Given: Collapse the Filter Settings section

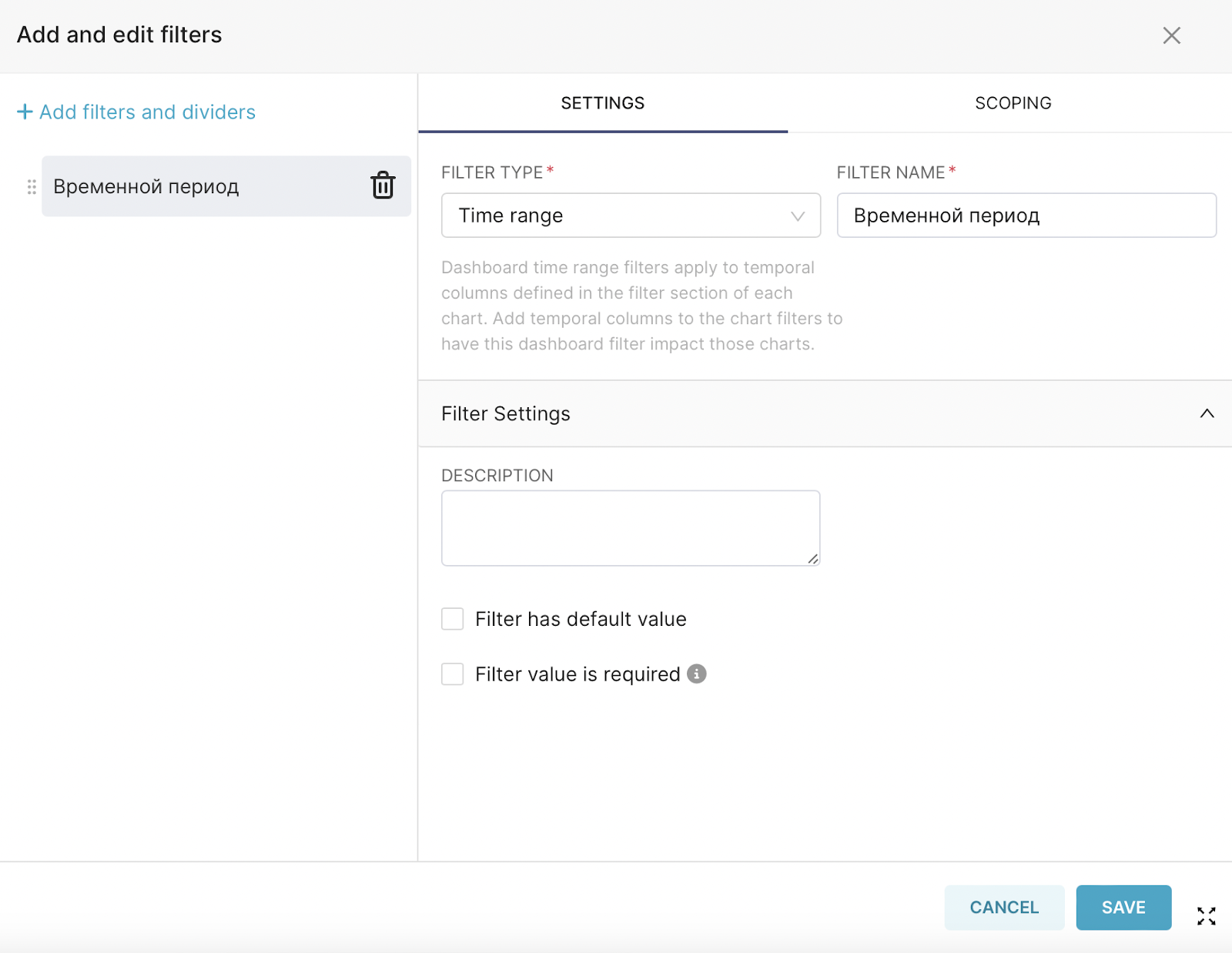Looking at the screenshot, I should click(1207, 413).
